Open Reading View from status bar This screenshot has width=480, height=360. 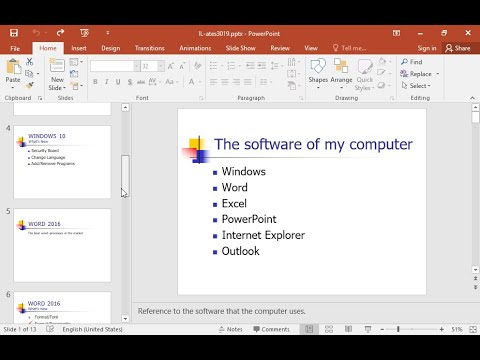(348, 329)
